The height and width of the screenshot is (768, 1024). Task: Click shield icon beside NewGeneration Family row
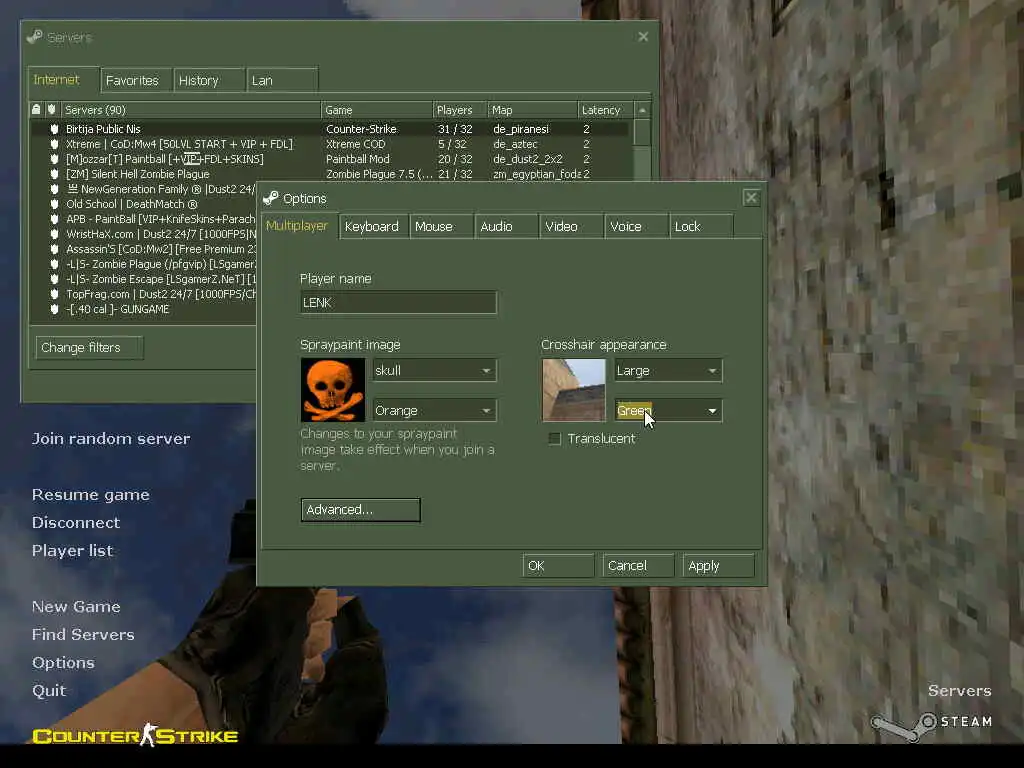pos(54,189)
